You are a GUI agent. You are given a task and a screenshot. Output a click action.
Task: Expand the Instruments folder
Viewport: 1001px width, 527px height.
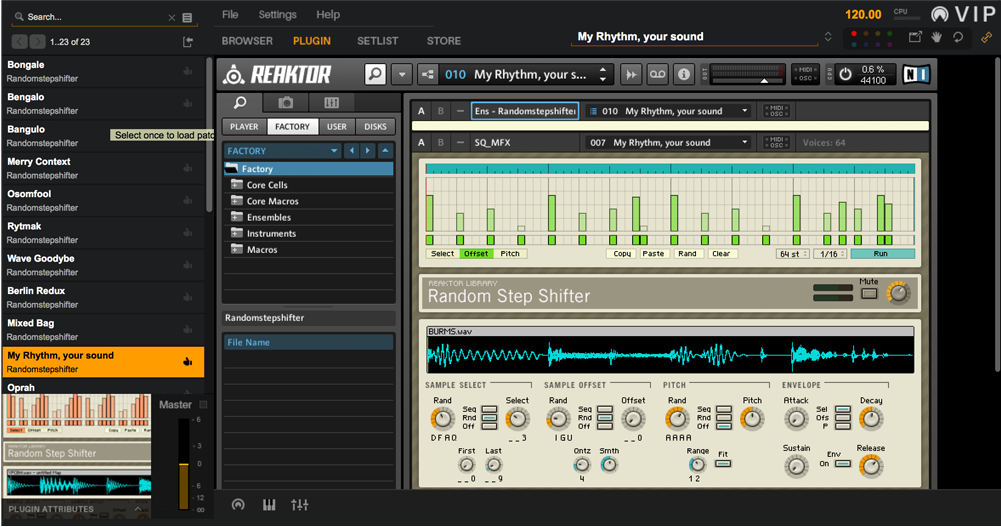[237, 233]
